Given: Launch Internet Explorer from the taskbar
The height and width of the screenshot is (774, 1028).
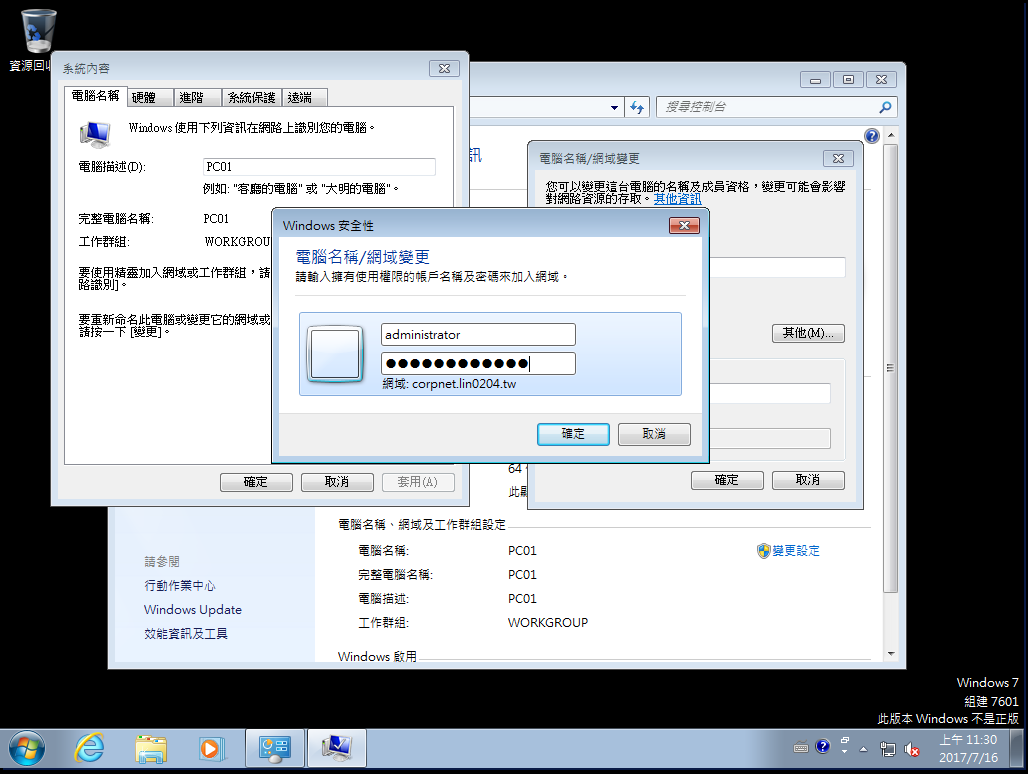Looking at the screenshot, I should point(90,748).
